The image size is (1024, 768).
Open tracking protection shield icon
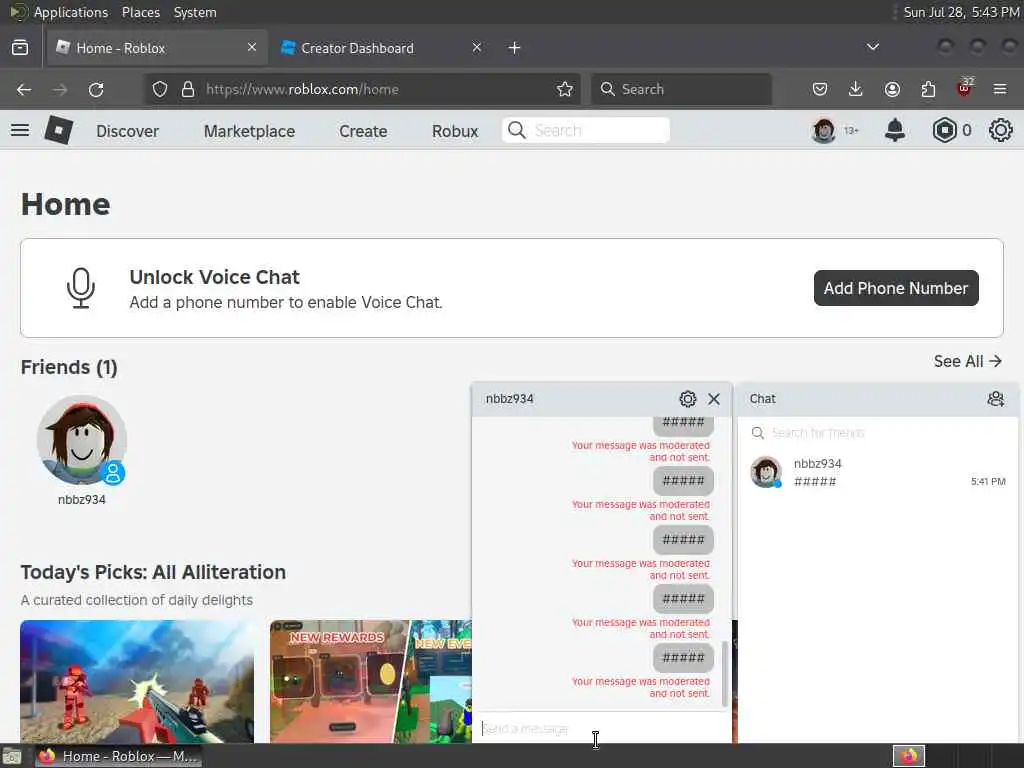tap(160, 89)
